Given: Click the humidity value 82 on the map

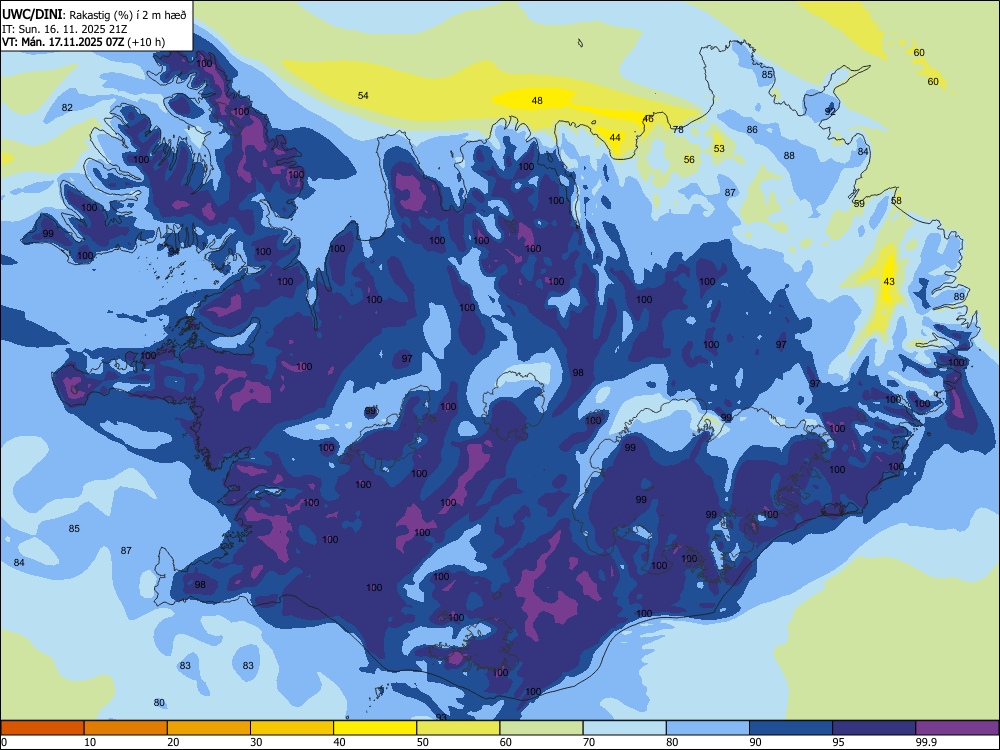Looking at the screenshot, I should (67, 107).
